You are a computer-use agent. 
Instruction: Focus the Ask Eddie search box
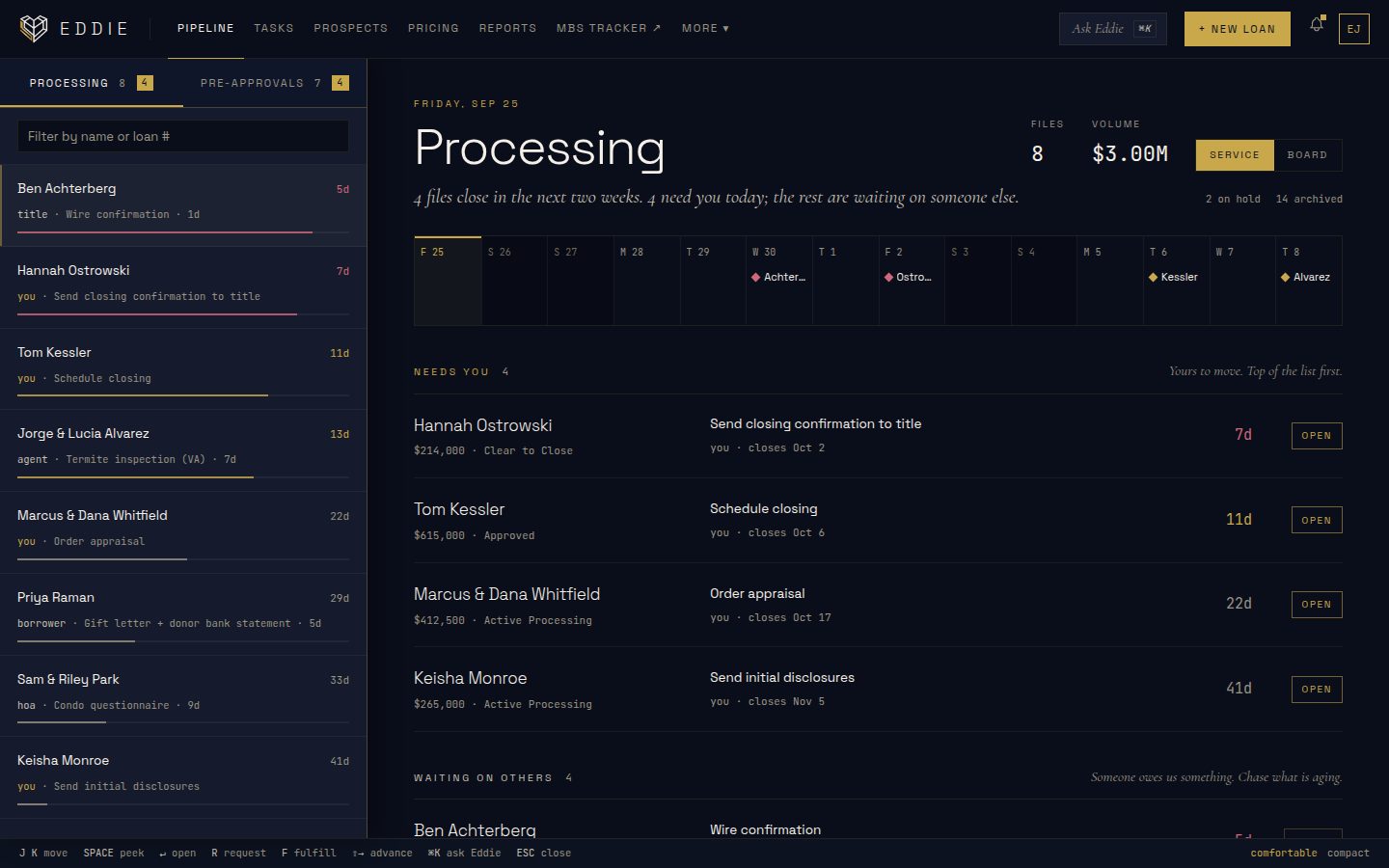(1112, 29)
